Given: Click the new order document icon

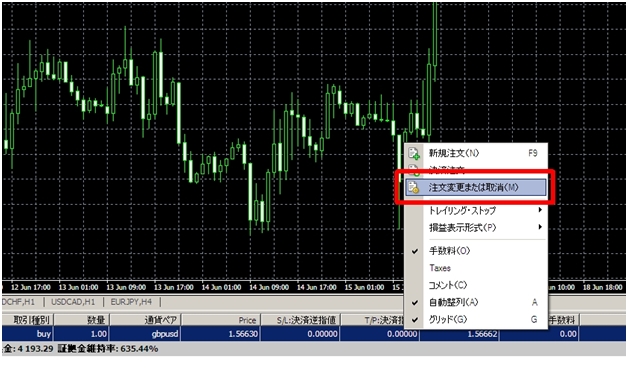Looking at the screenshot, I should pyautogui.click(x=414, y=153).
